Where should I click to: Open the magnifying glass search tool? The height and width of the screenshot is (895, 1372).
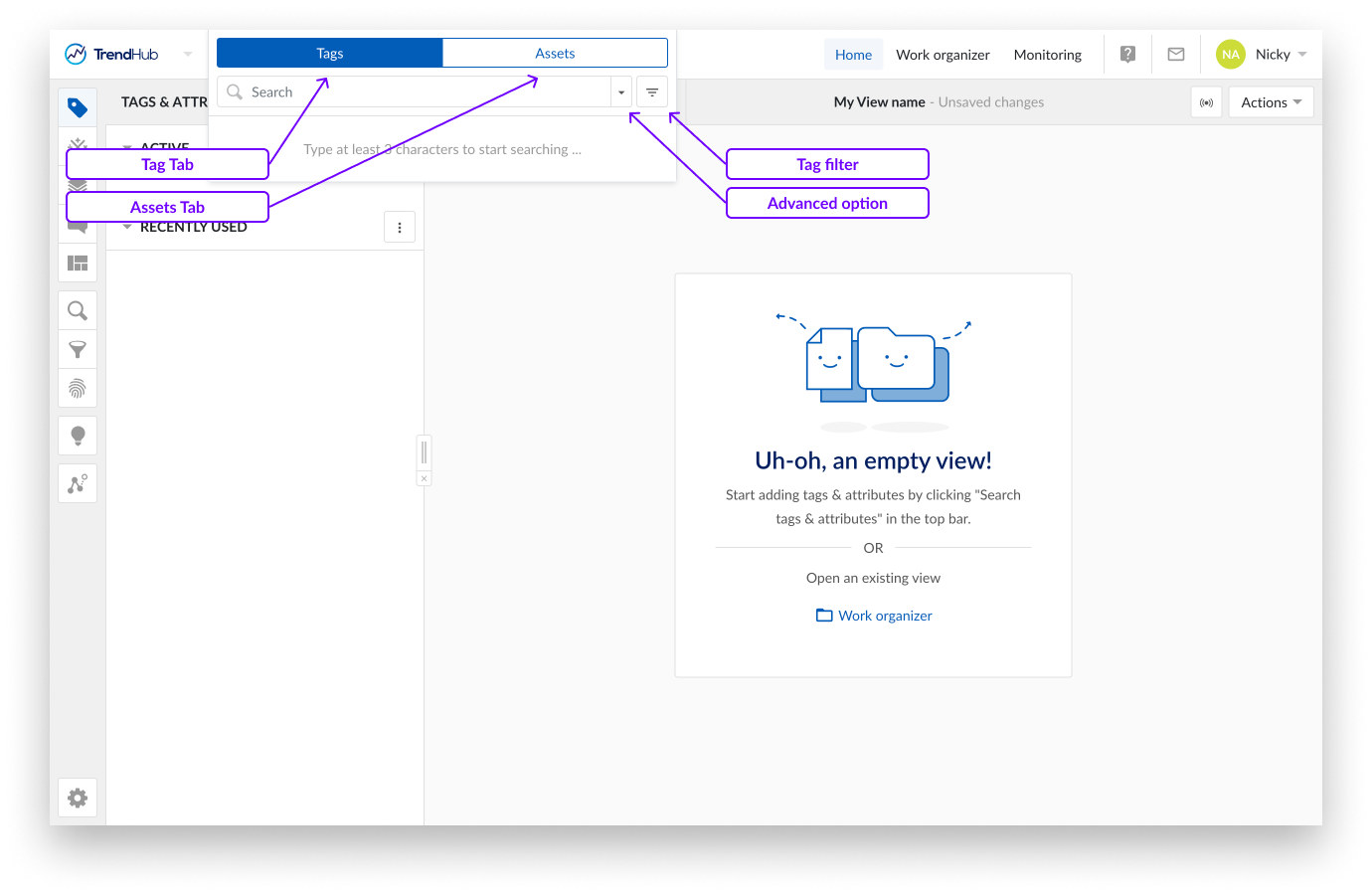click(x=78, y=311)
